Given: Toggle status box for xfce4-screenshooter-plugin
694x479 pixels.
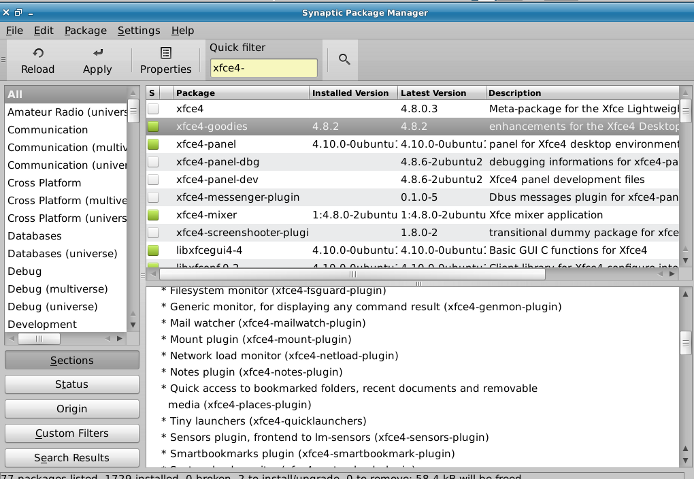Looking at the screenshot, I should point(153,232).
